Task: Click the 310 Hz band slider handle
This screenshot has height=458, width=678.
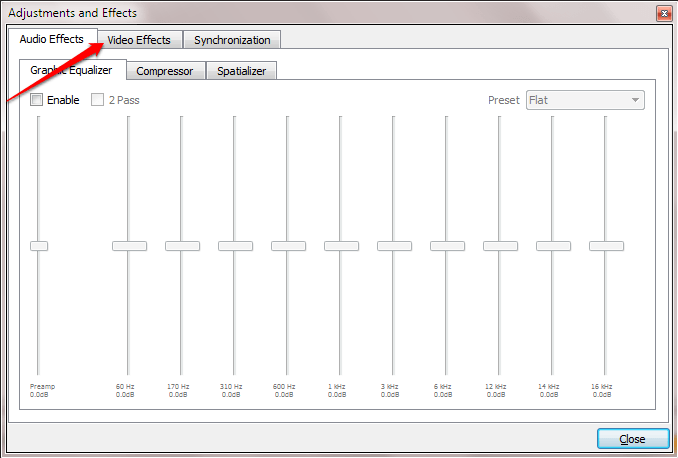Action: coord(235,246)
